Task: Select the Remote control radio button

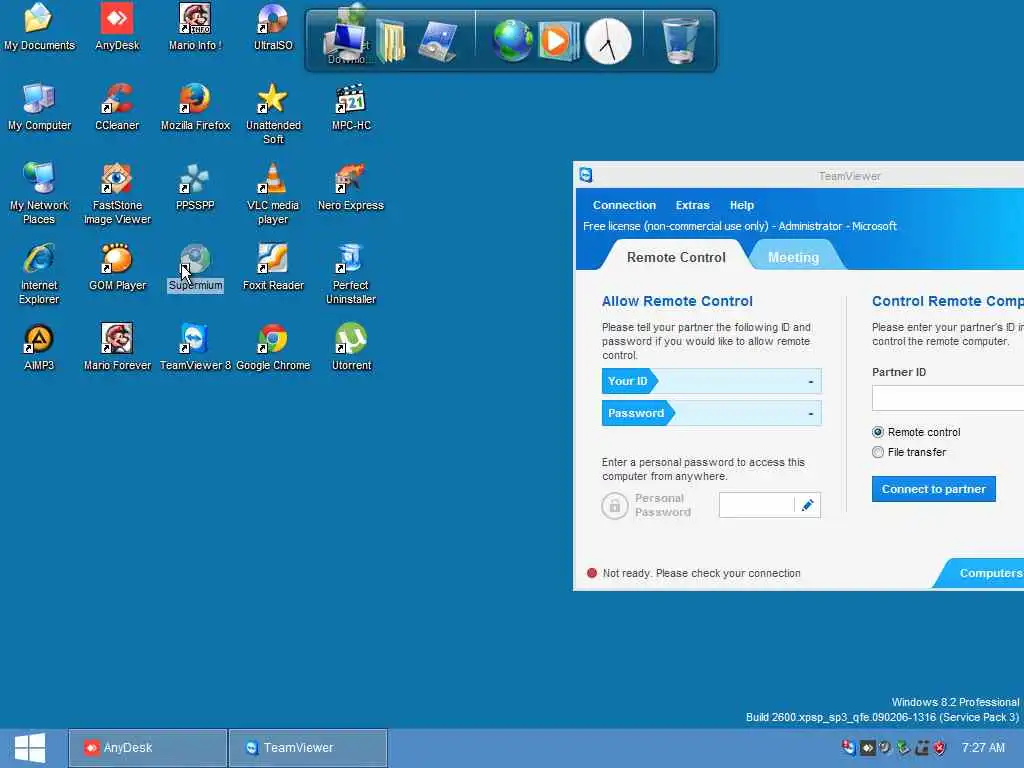Action: point(878,432)
